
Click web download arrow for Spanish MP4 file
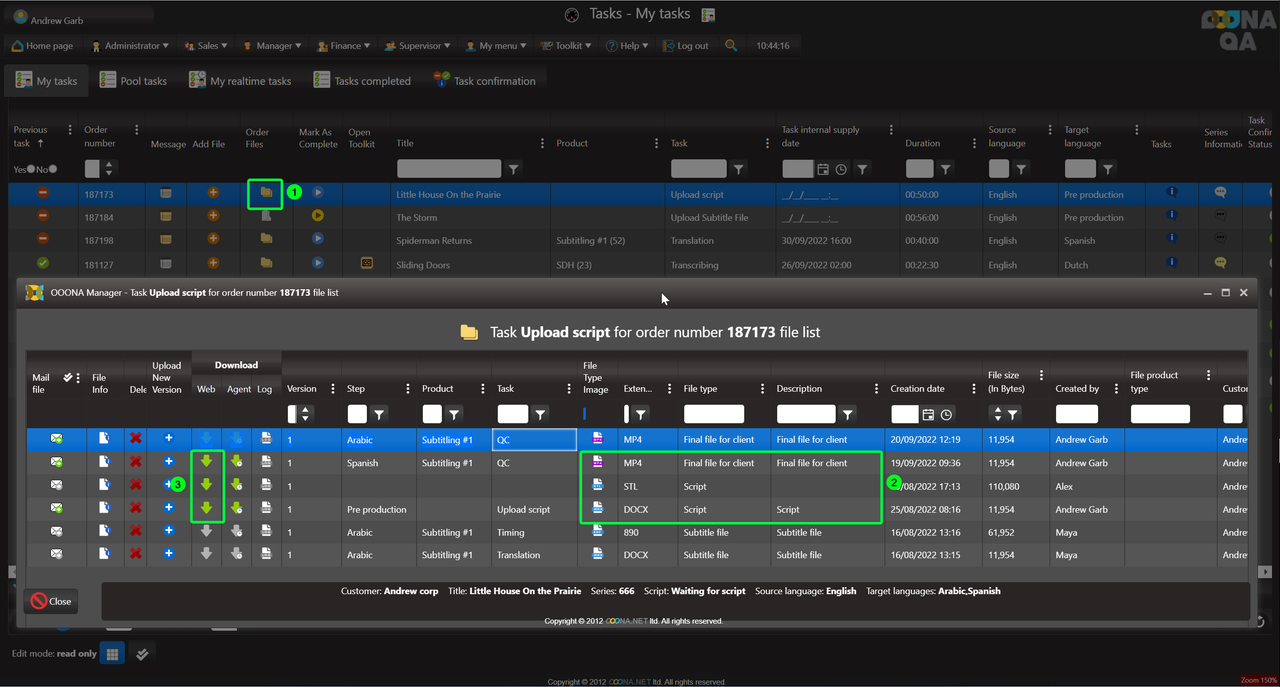click(206, 462)
